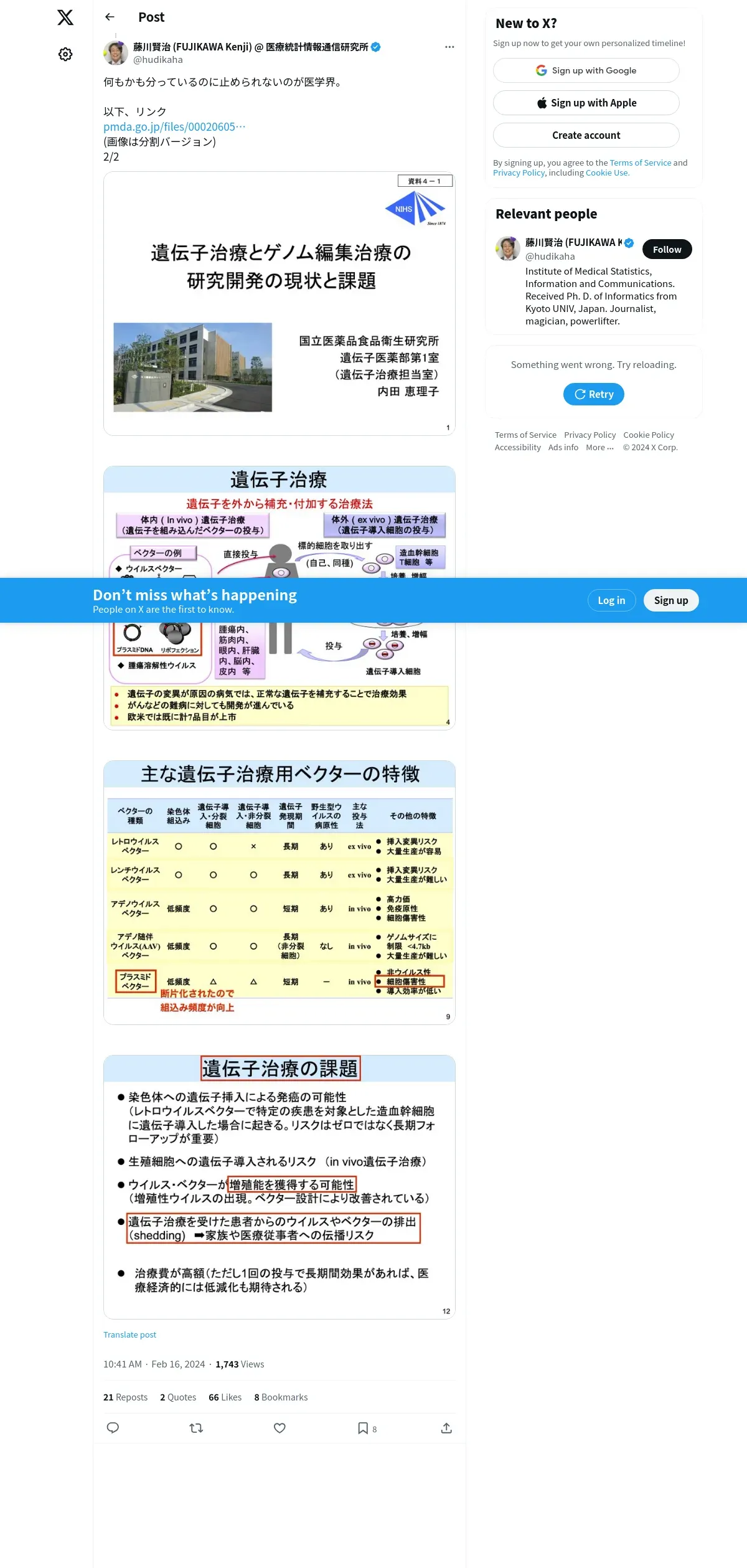Viewport: 747px width, 1568px height.
Task: Open footer Ads info link
Action: coord(563,448)
